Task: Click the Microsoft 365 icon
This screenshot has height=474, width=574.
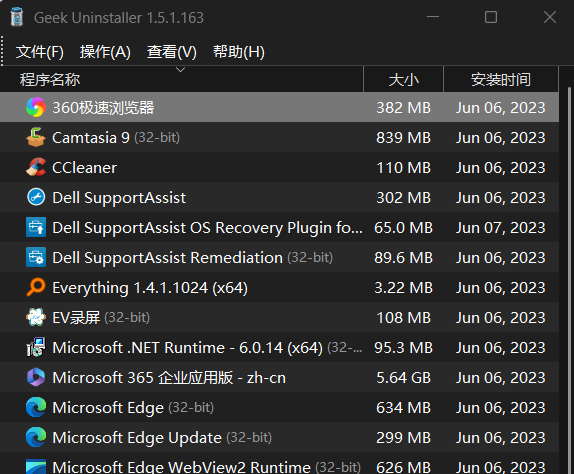Action: click(36, 377)
